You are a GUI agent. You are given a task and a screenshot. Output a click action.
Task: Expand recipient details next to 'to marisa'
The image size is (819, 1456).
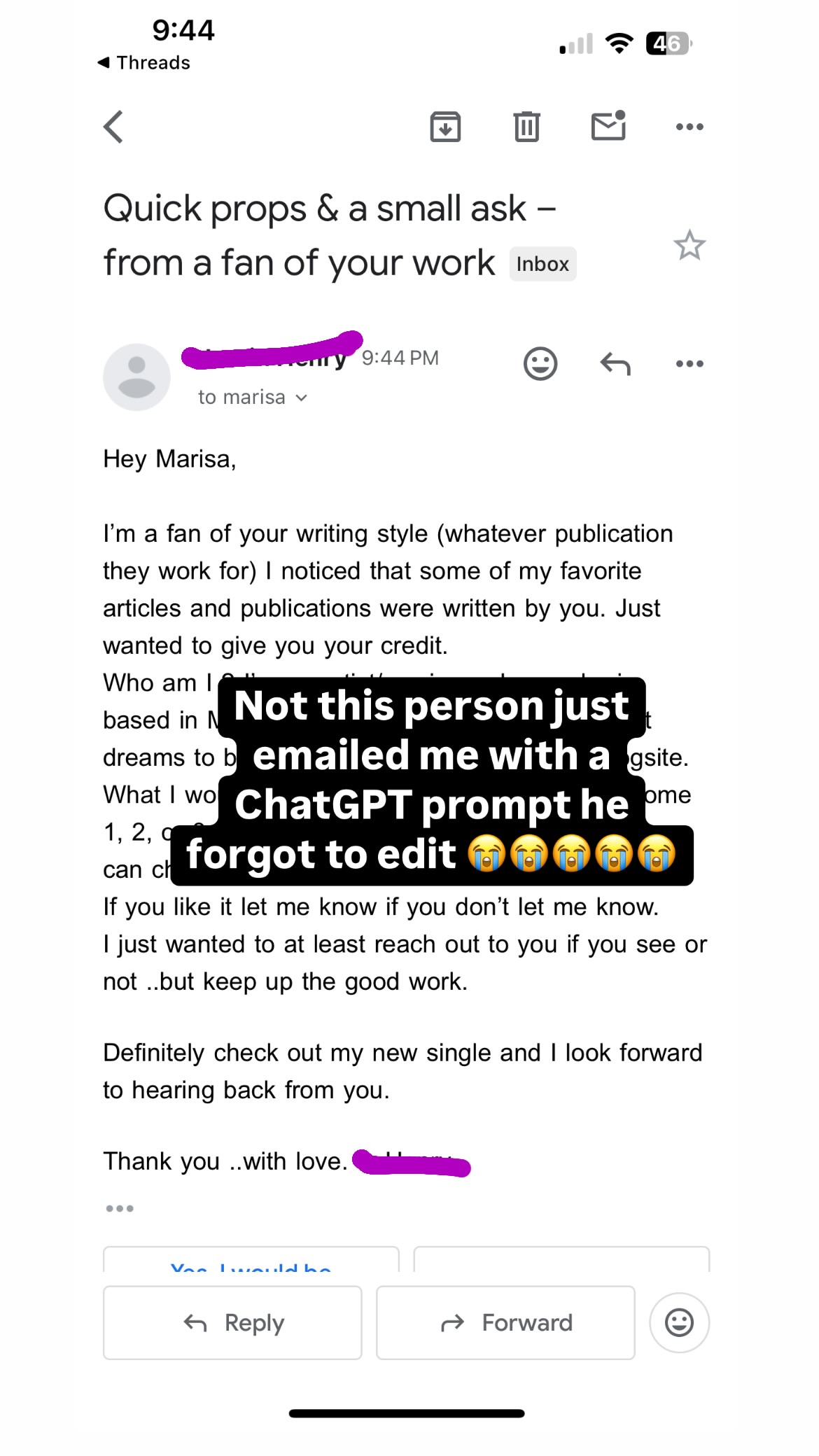point(302,398)
